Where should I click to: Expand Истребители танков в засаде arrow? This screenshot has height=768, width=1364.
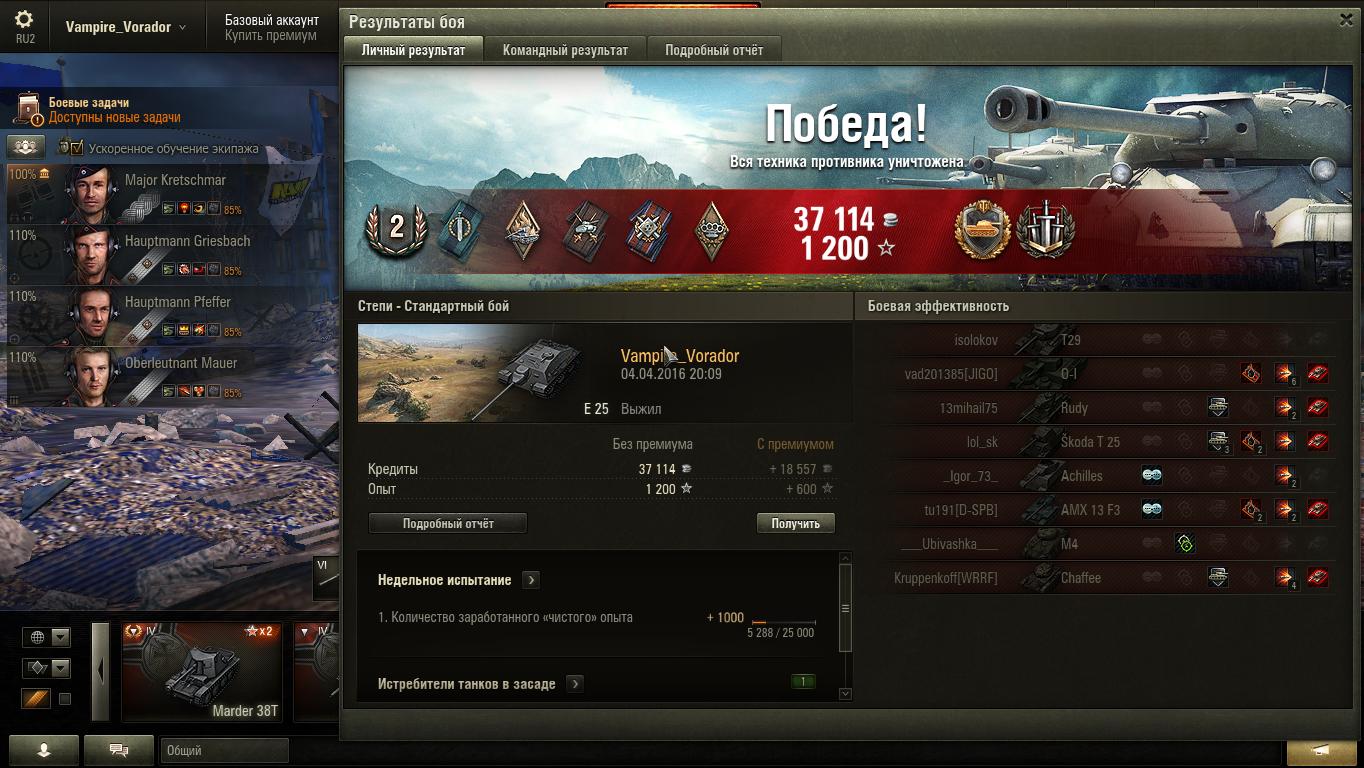click(575, 684)
